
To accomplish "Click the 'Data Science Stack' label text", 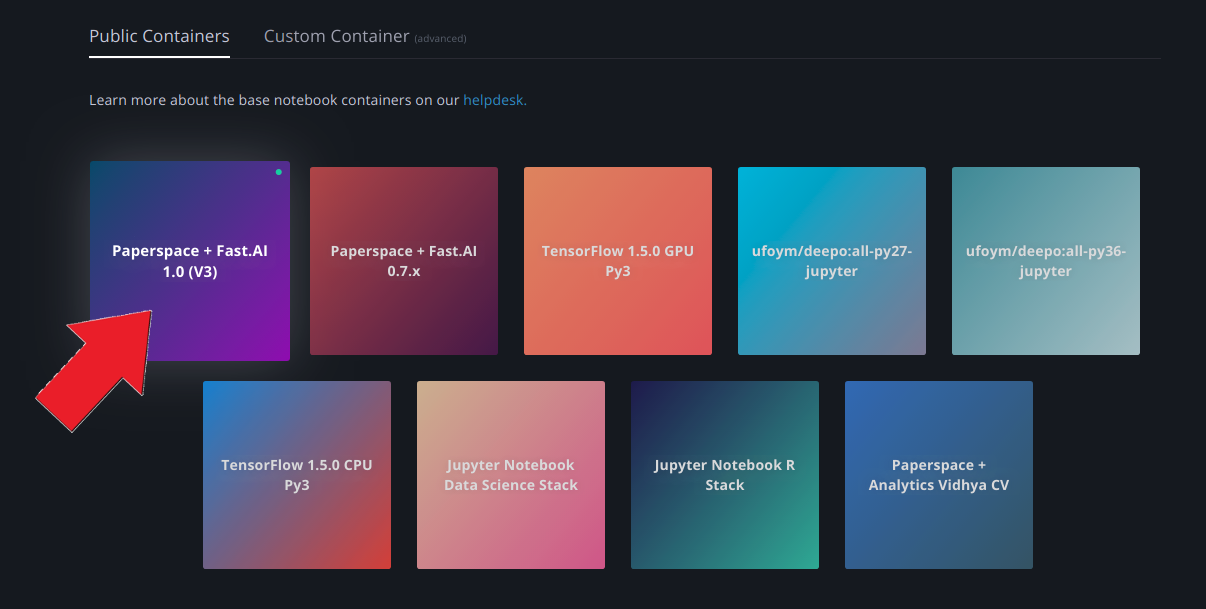I will (511, 485).
